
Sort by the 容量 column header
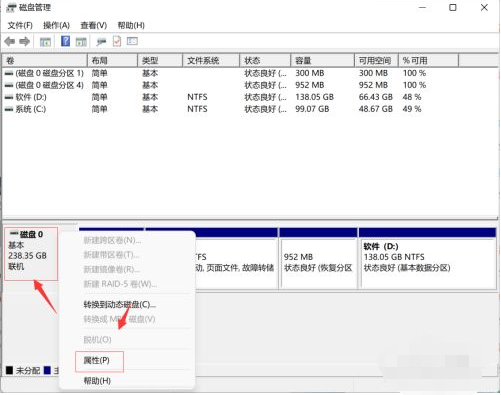coord(323,61)
